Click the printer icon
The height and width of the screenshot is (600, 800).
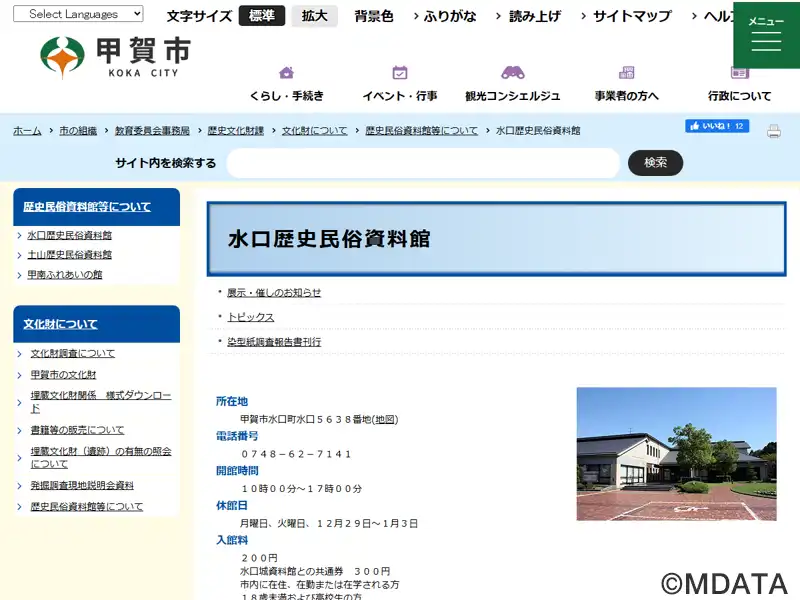tap(774, 132)
